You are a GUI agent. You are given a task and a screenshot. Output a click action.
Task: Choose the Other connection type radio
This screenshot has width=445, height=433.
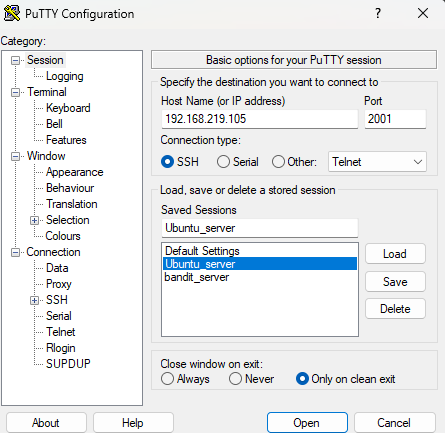tap(278, 162)
